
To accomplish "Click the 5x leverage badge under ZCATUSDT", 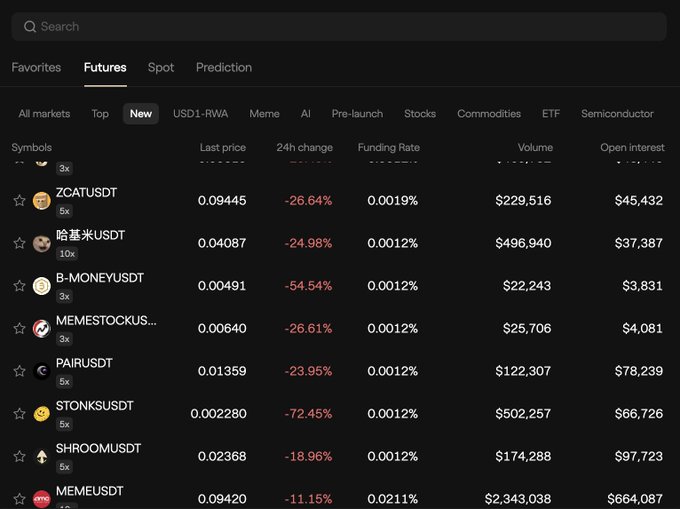I will [64, 211].
